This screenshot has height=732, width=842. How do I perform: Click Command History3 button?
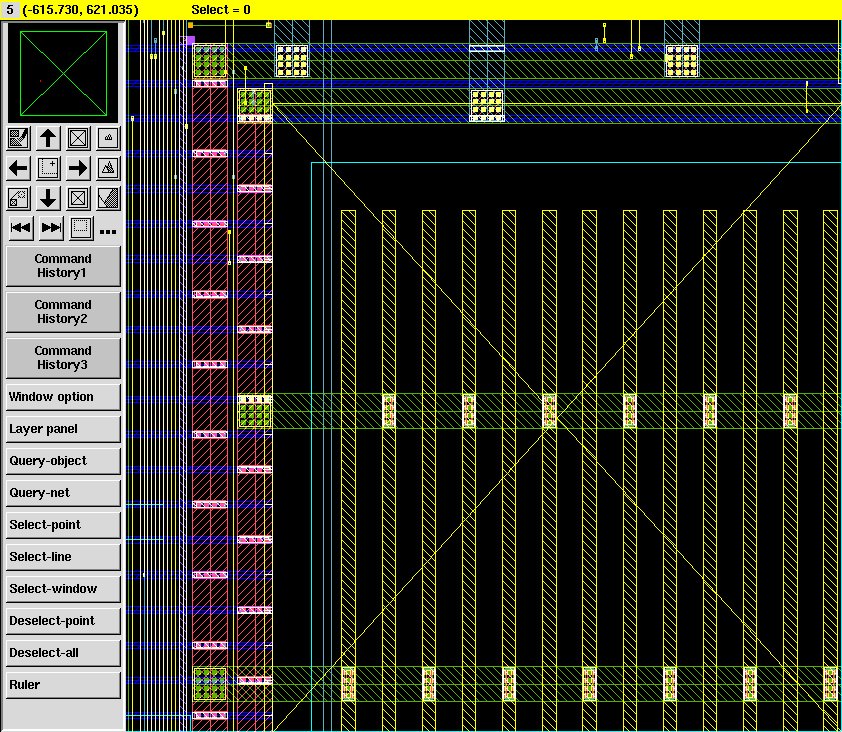click(x=63, y=358)
